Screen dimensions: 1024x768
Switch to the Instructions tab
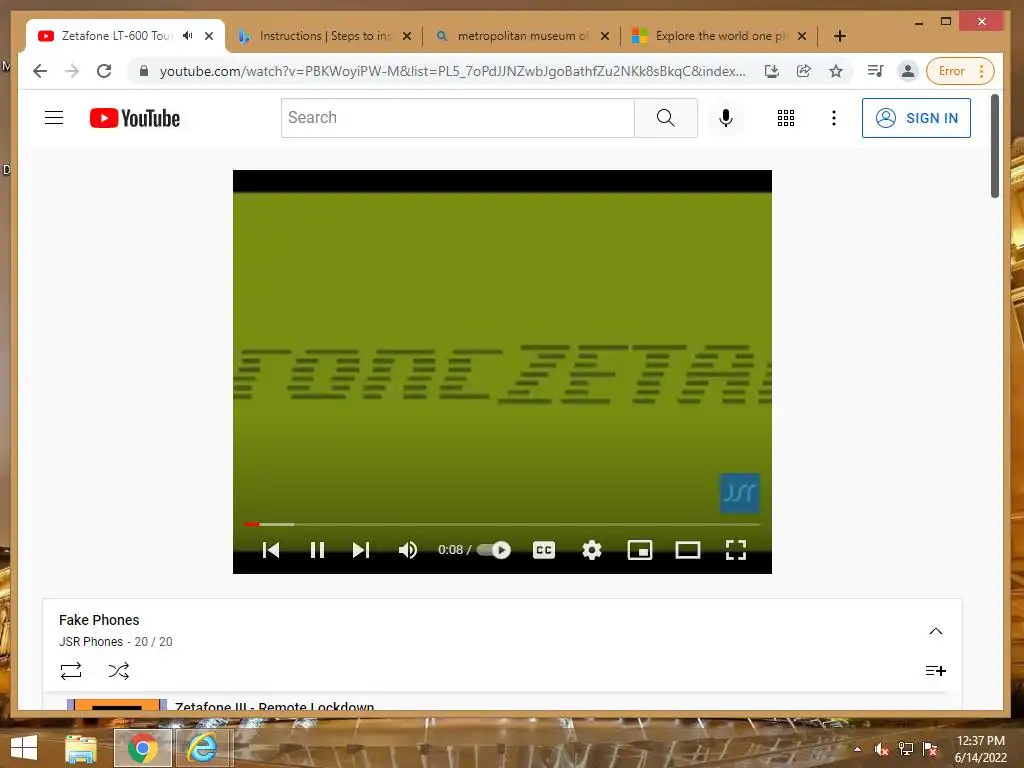pyautogui.click(x=325, y=36)
